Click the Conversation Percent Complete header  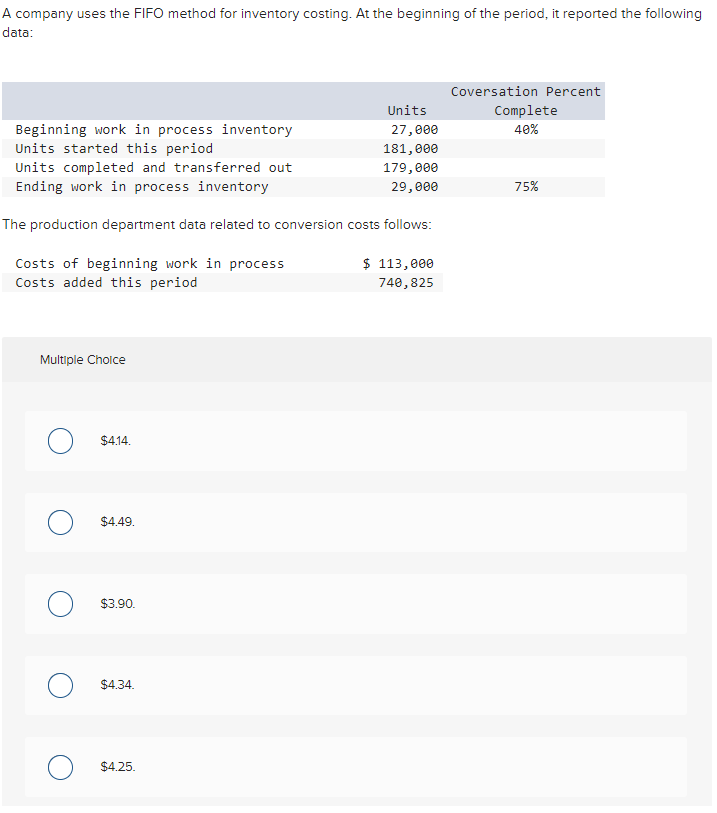525,100
